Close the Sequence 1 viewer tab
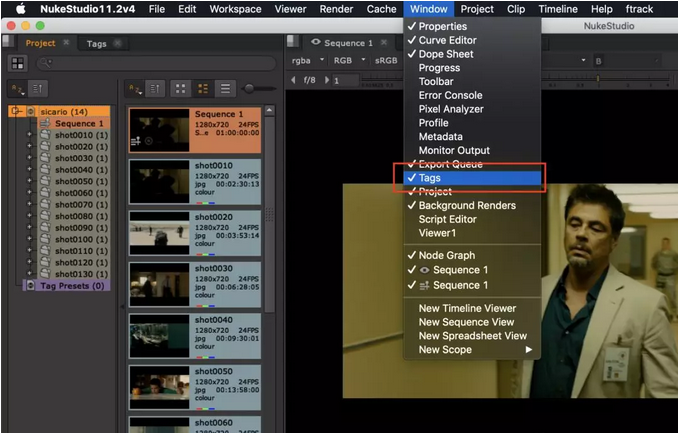 point(384,42)
